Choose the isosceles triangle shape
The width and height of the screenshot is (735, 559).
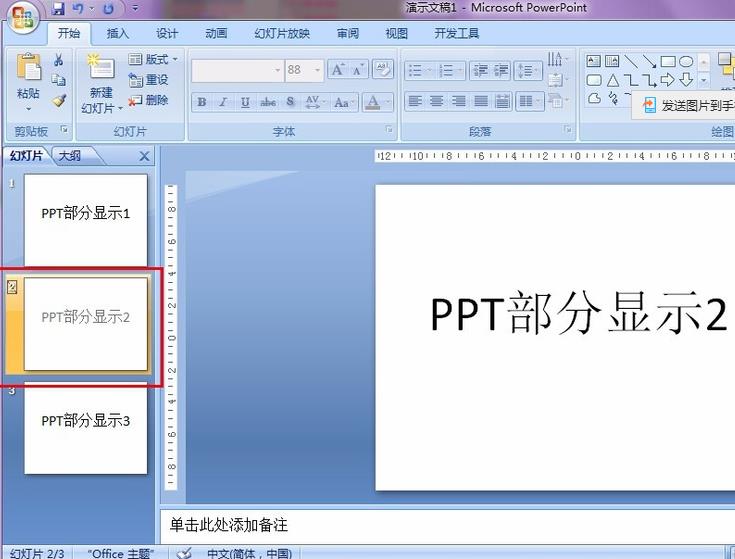(x=612, y=80)
